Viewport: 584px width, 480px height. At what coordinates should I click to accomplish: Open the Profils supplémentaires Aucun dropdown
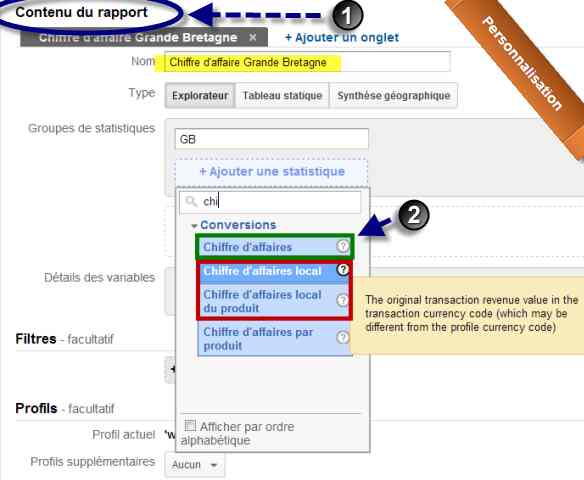coord(195,465)
